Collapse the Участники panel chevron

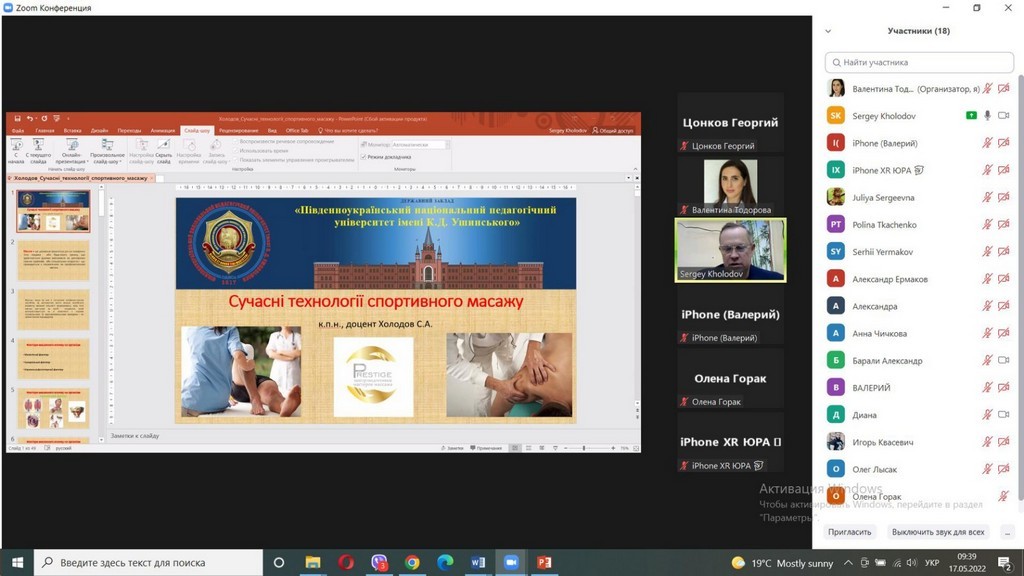828,31
